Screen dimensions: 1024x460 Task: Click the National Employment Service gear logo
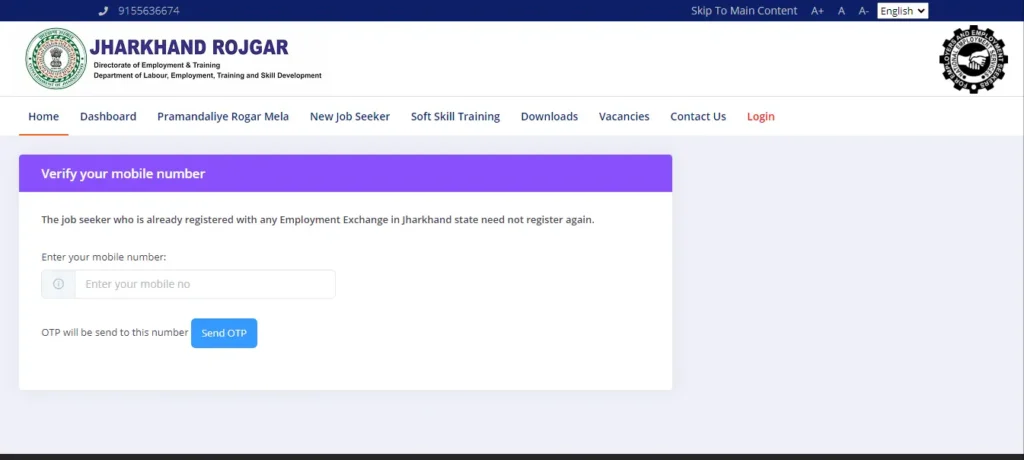coord(973,59)
